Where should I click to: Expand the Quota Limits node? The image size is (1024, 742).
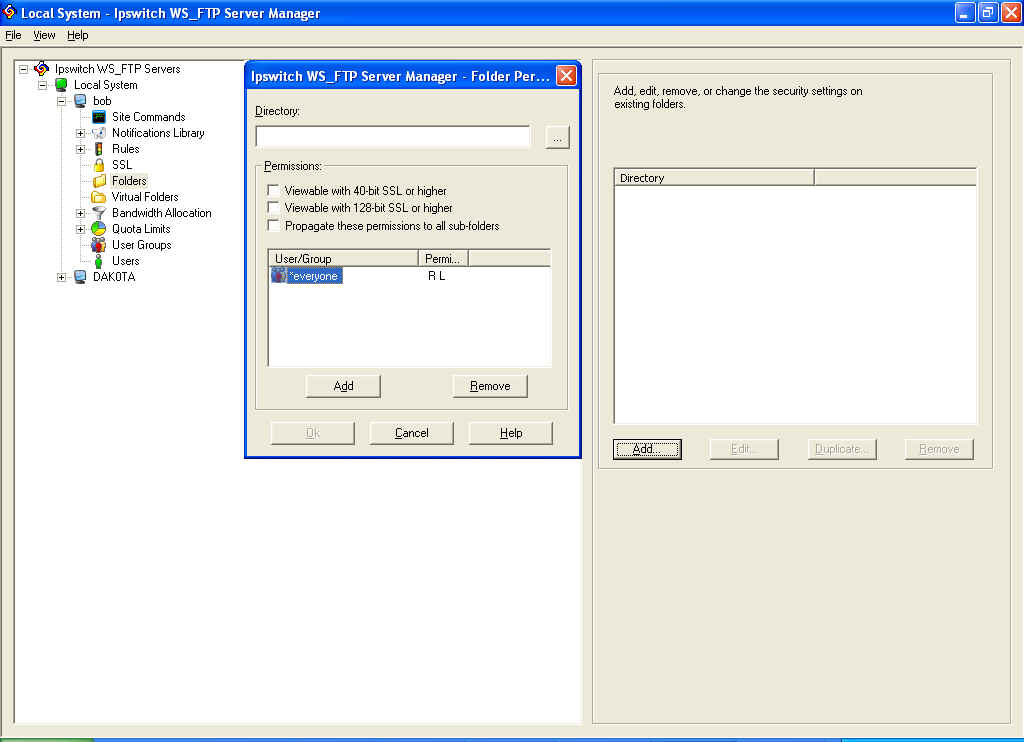point(81,229)
